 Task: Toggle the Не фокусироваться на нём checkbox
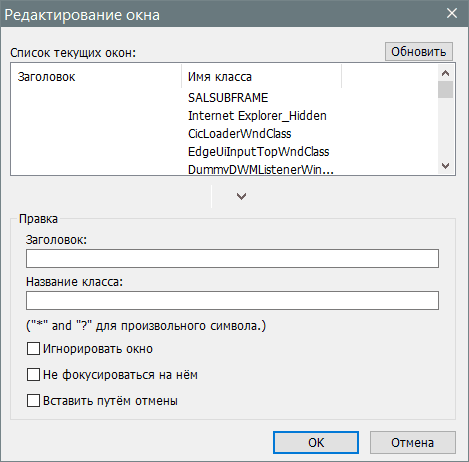coord(33,374)
